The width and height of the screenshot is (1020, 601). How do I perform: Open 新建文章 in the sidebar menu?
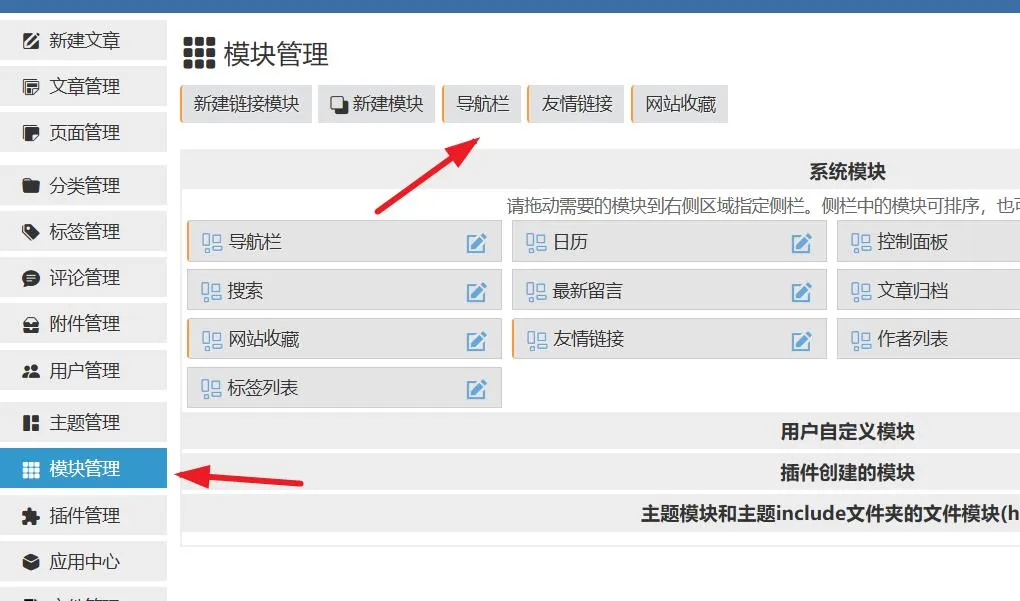tap(84, 41)
